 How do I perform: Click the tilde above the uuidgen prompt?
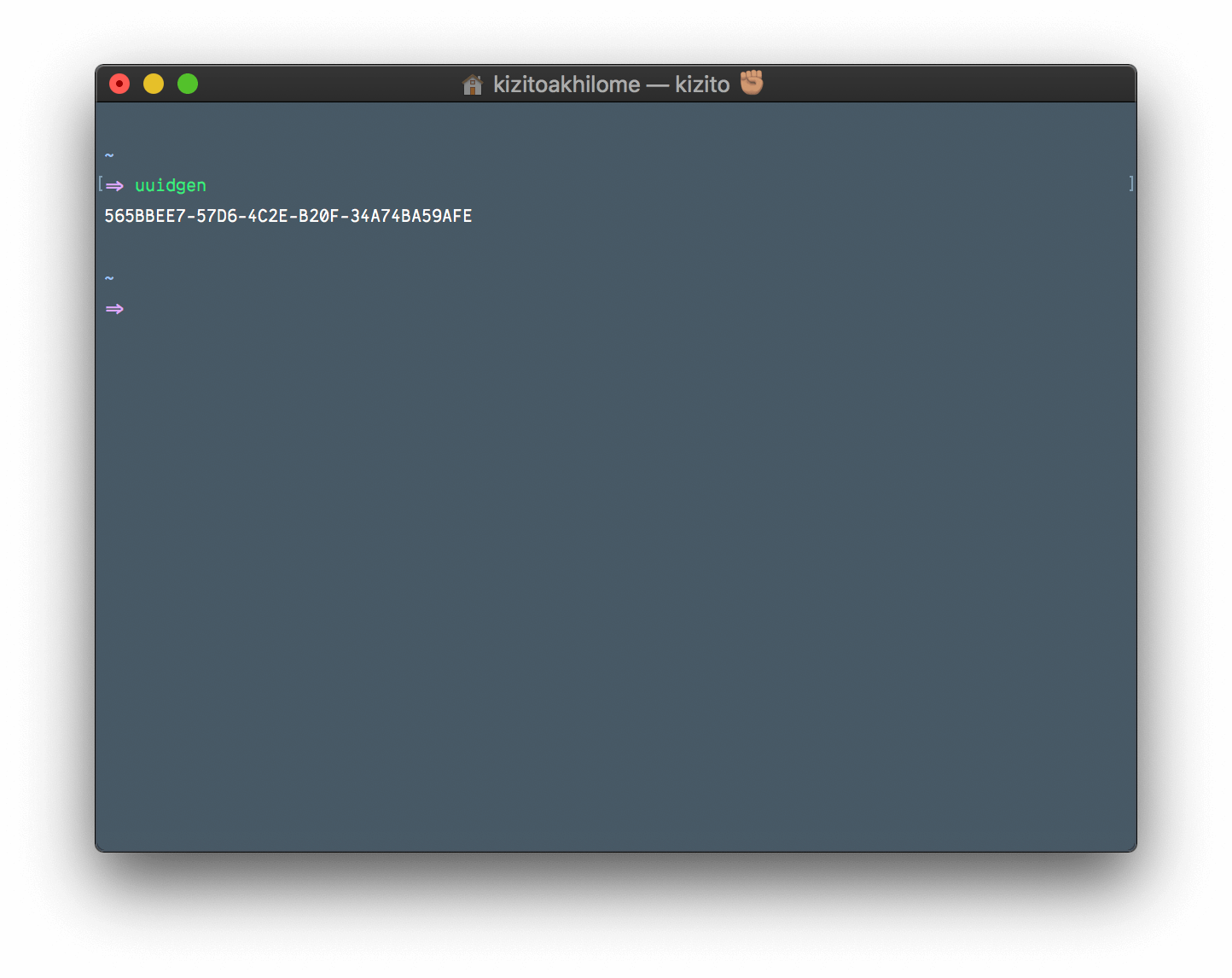108,154
